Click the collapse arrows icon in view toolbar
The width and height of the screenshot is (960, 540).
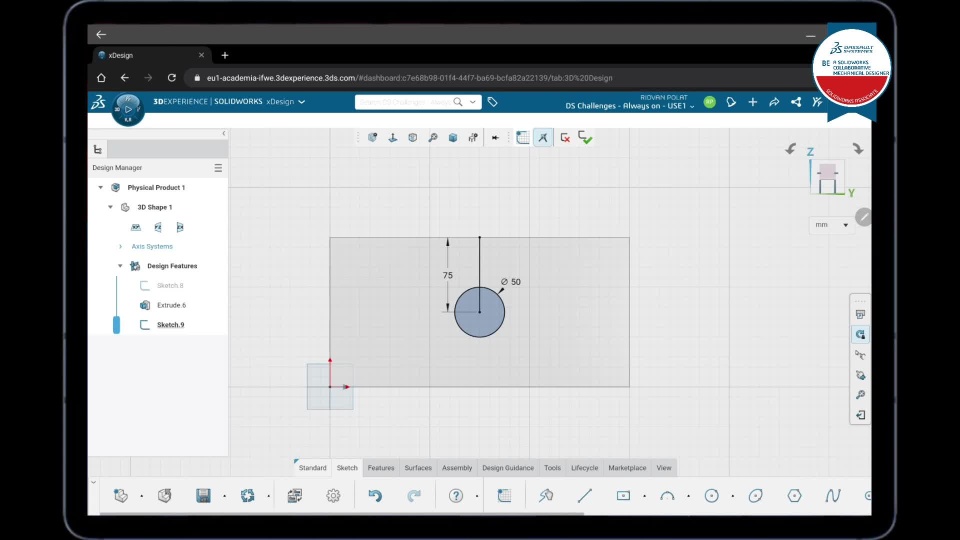495,138
